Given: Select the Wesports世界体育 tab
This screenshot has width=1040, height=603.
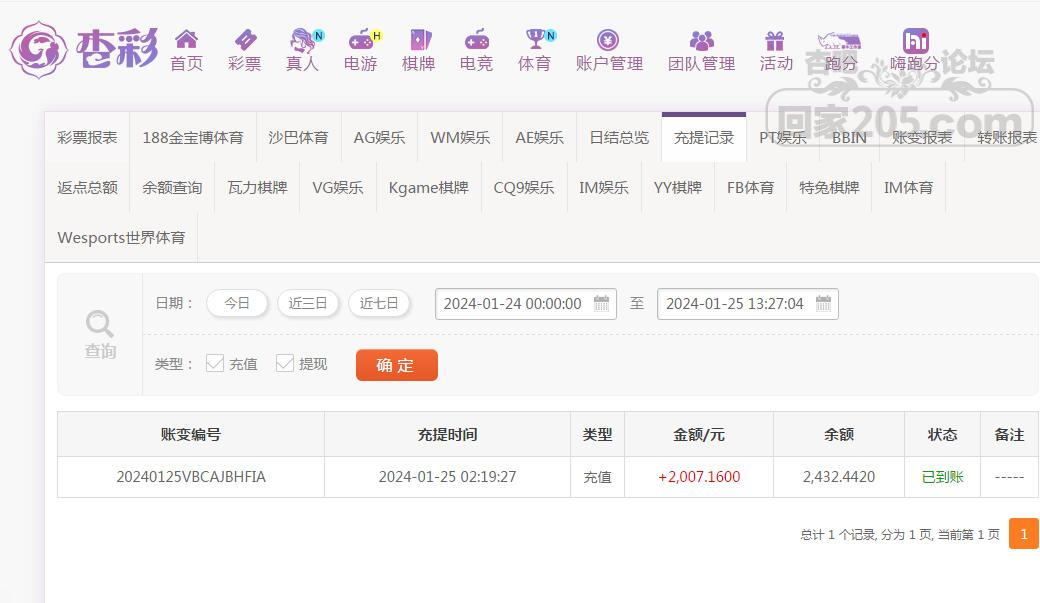Looking at the screenshot, I should click(x=121, y=238).
